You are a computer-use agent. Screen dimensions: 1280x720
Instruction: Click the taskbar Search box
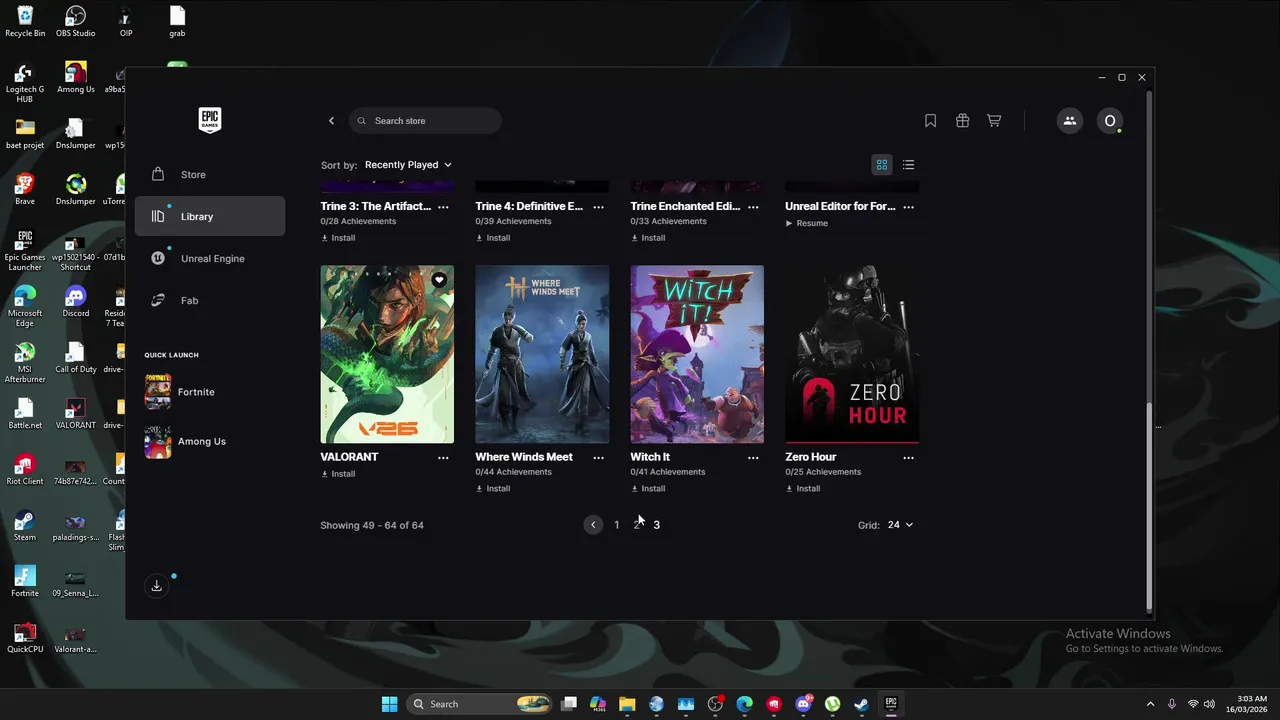480,704
